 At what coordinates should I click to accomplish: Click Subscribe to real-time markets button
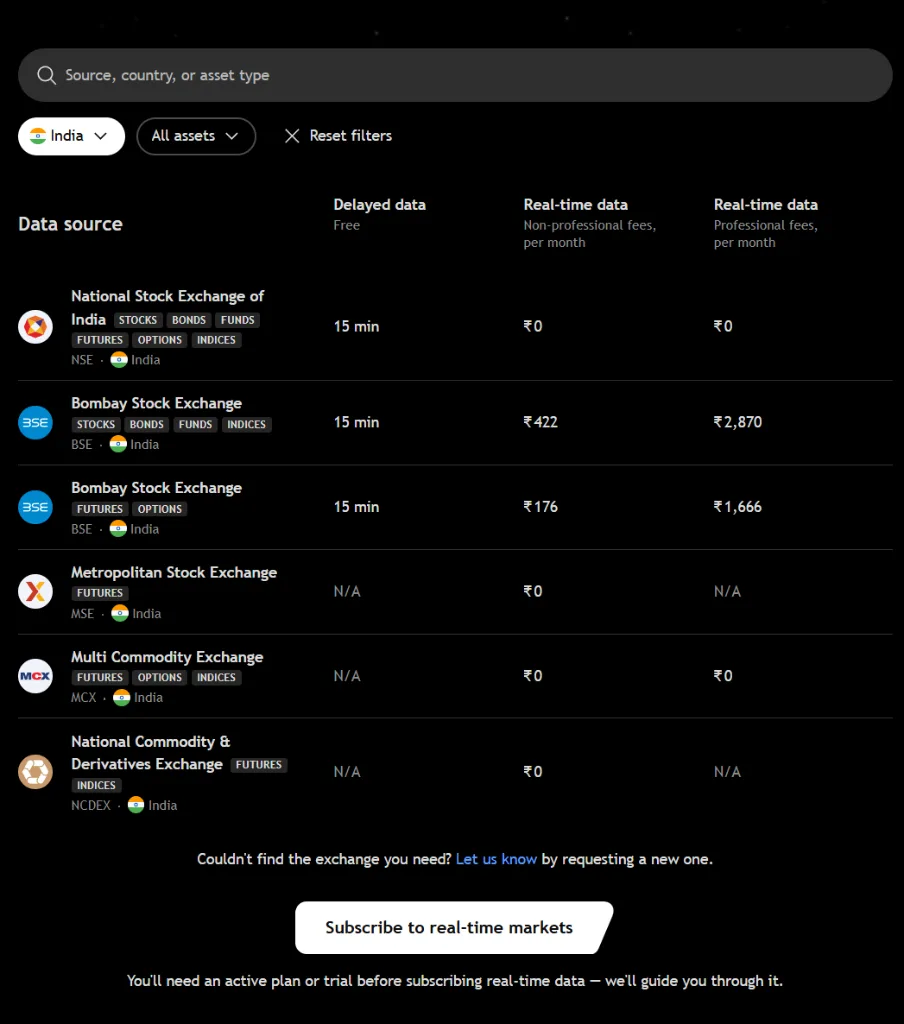coord(454,927)
